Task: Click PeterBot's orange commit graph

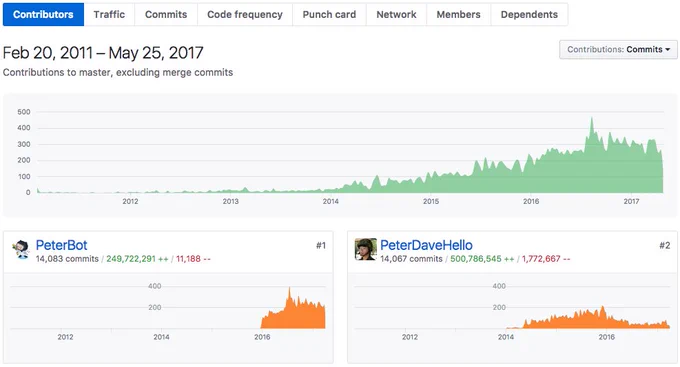Action: point(293,309)
